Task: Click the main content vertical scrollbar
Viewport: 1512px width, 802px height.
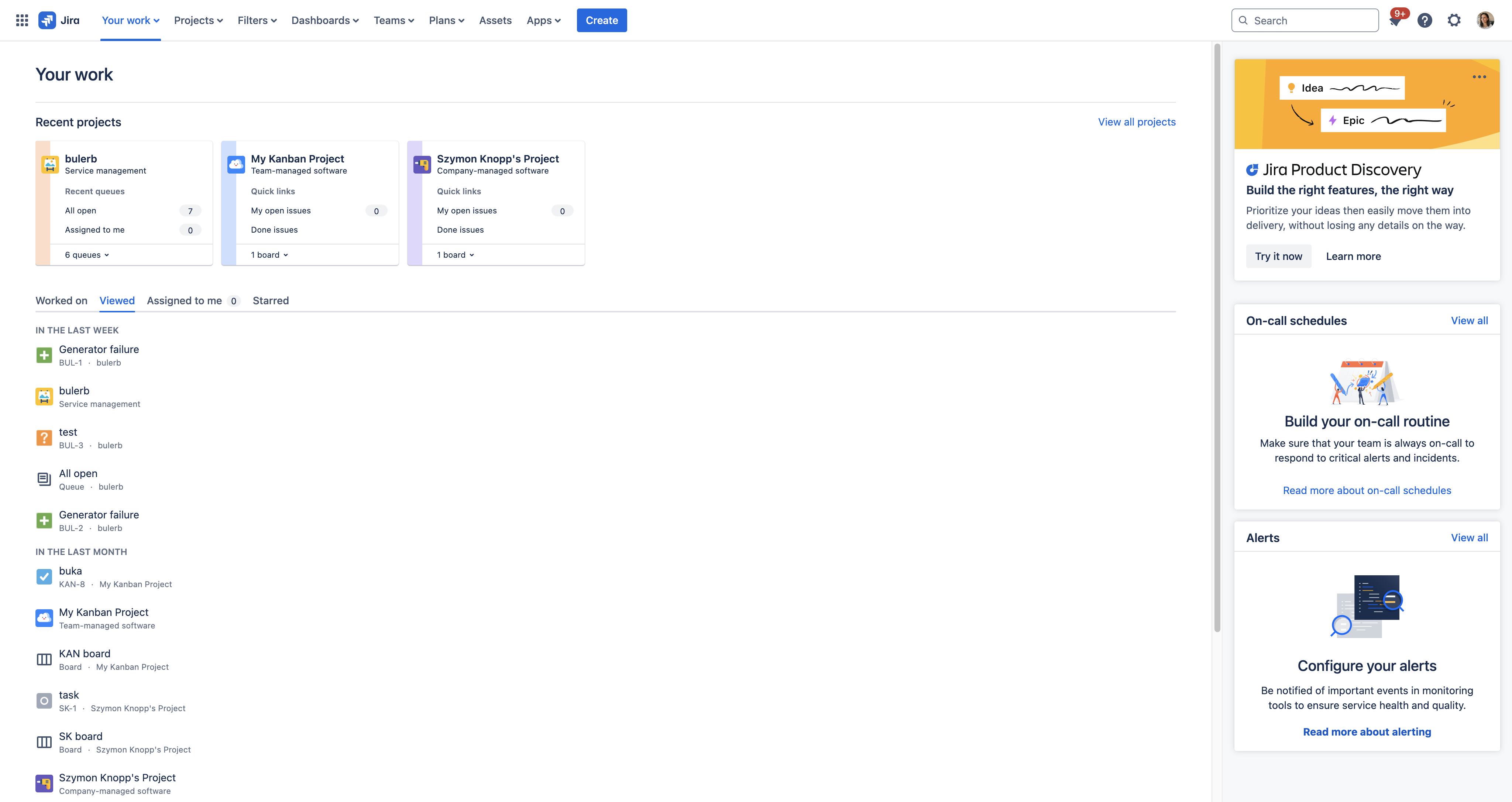Action: [x=1217, y=337]
